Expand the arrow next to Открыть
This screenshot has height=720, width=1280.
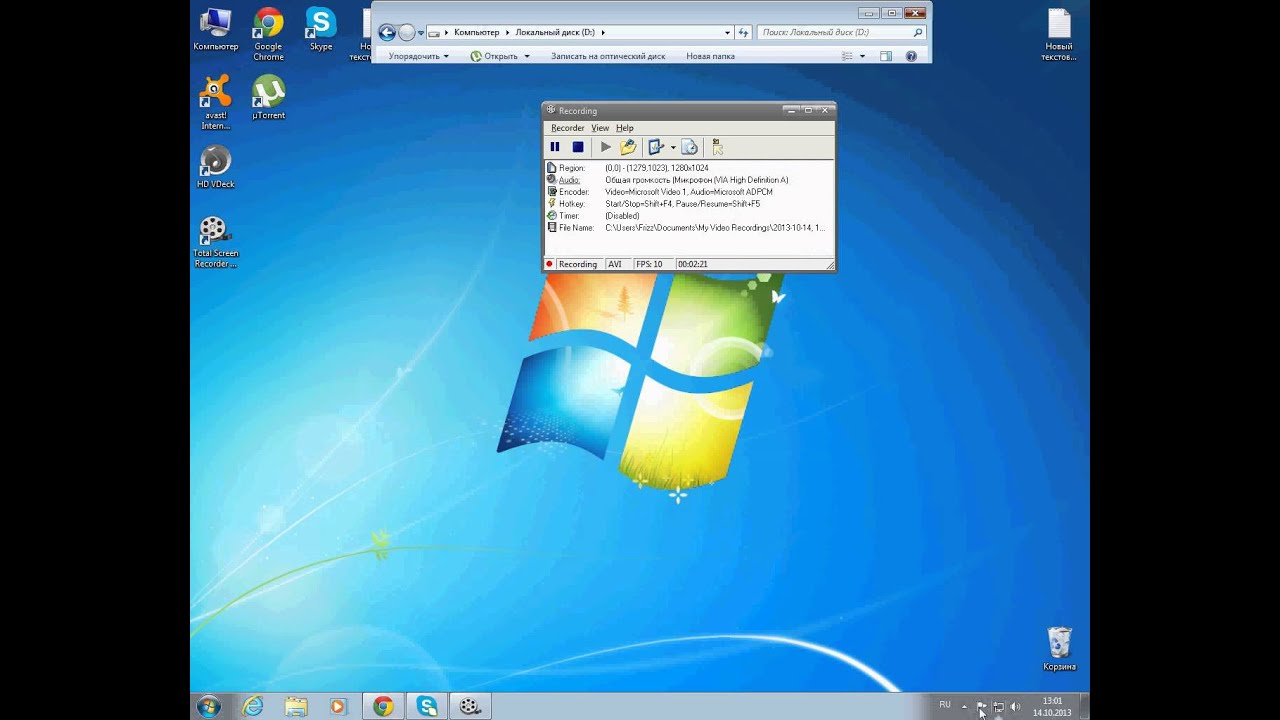527,56
